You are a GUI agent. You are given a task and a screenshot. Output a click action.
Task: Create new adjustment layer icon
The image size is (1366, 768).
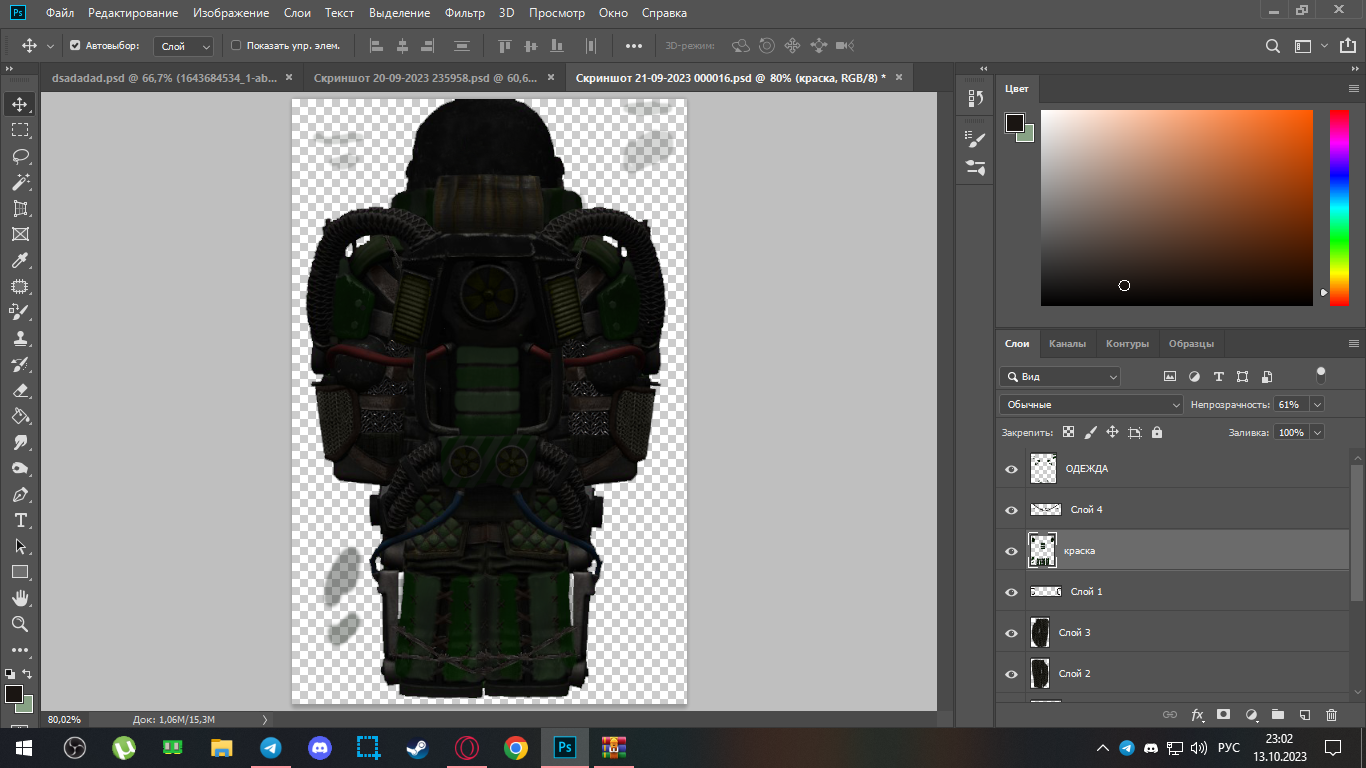(x=1250, y=715)
